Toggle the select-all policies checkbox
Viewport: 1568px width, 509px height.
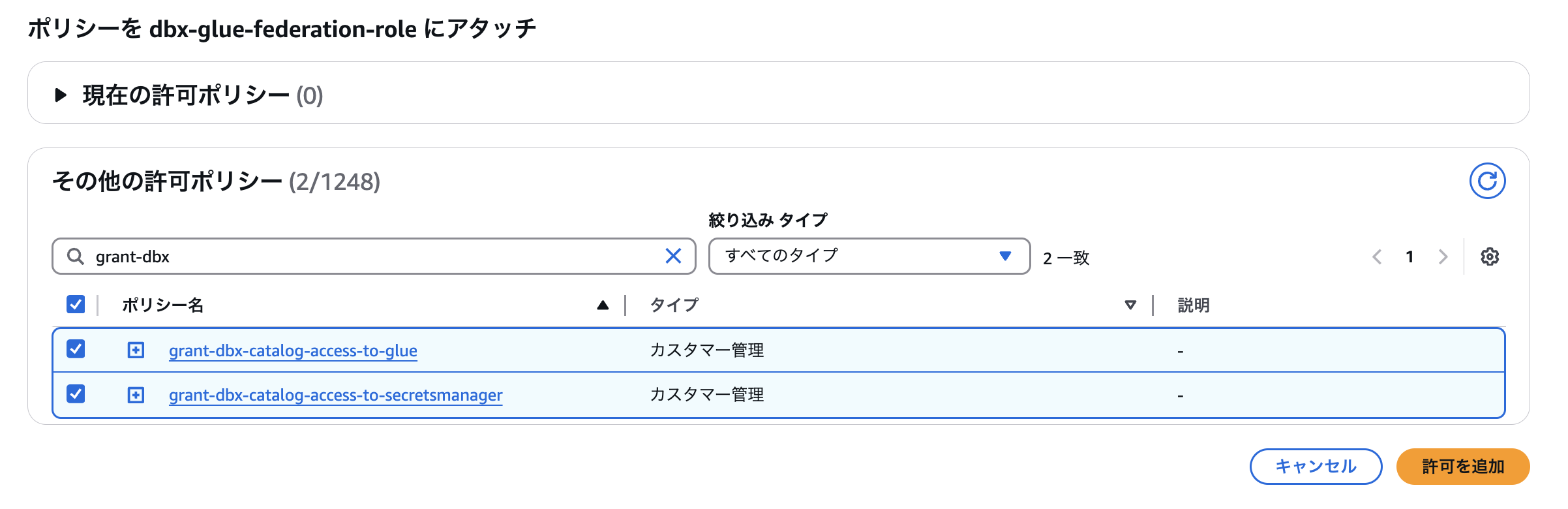[76, 304]
